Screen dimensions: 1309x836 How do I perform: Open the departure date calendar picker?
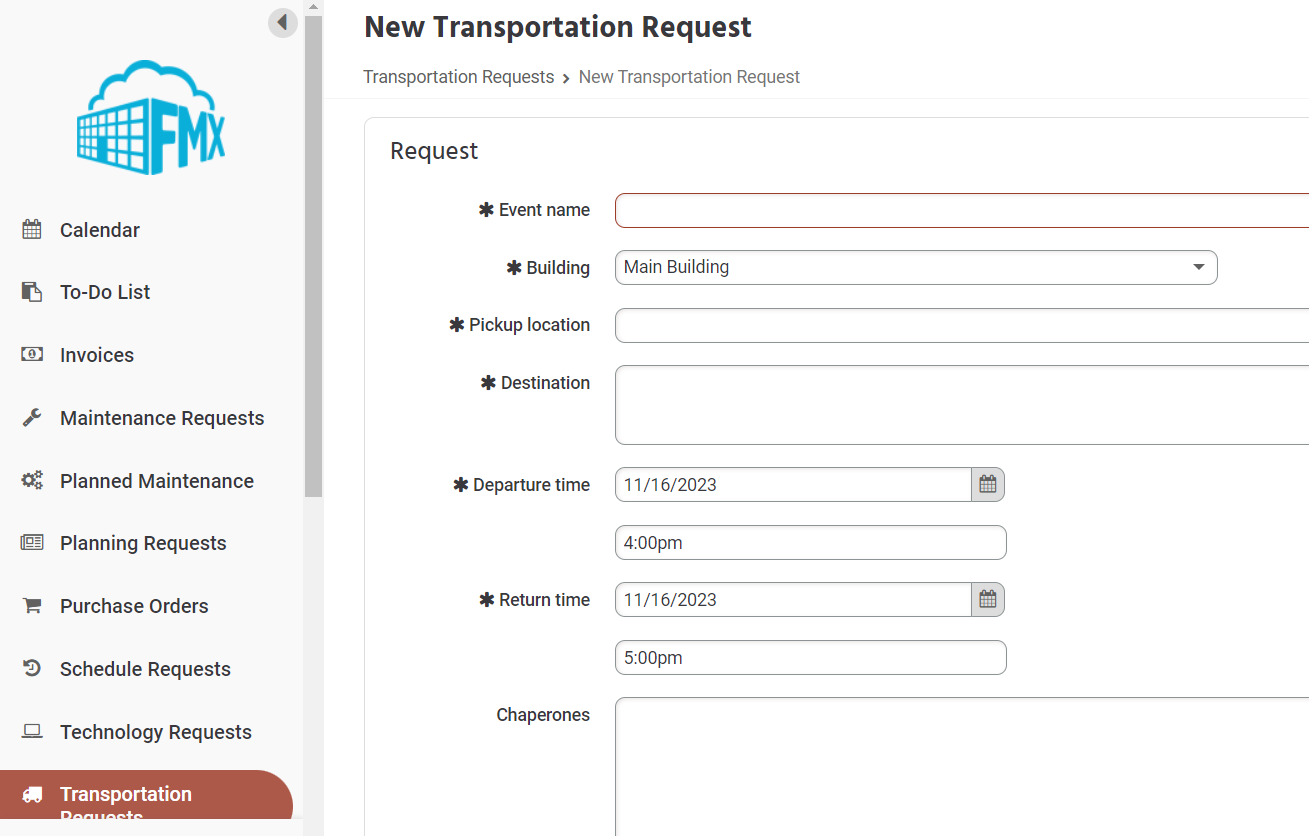[x=987, y=484]
